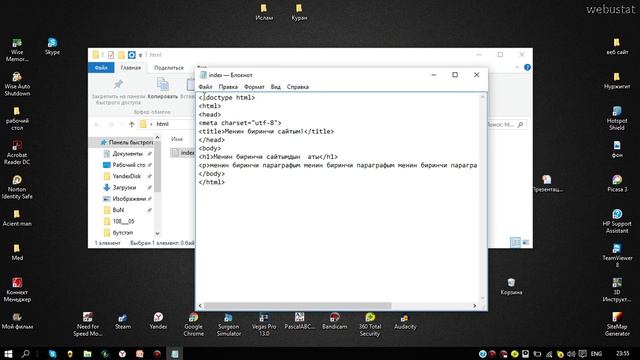This screenshot has height=360, width=640.
Task: Open Wise Memory desktop icon
Action: coord(17,50)
